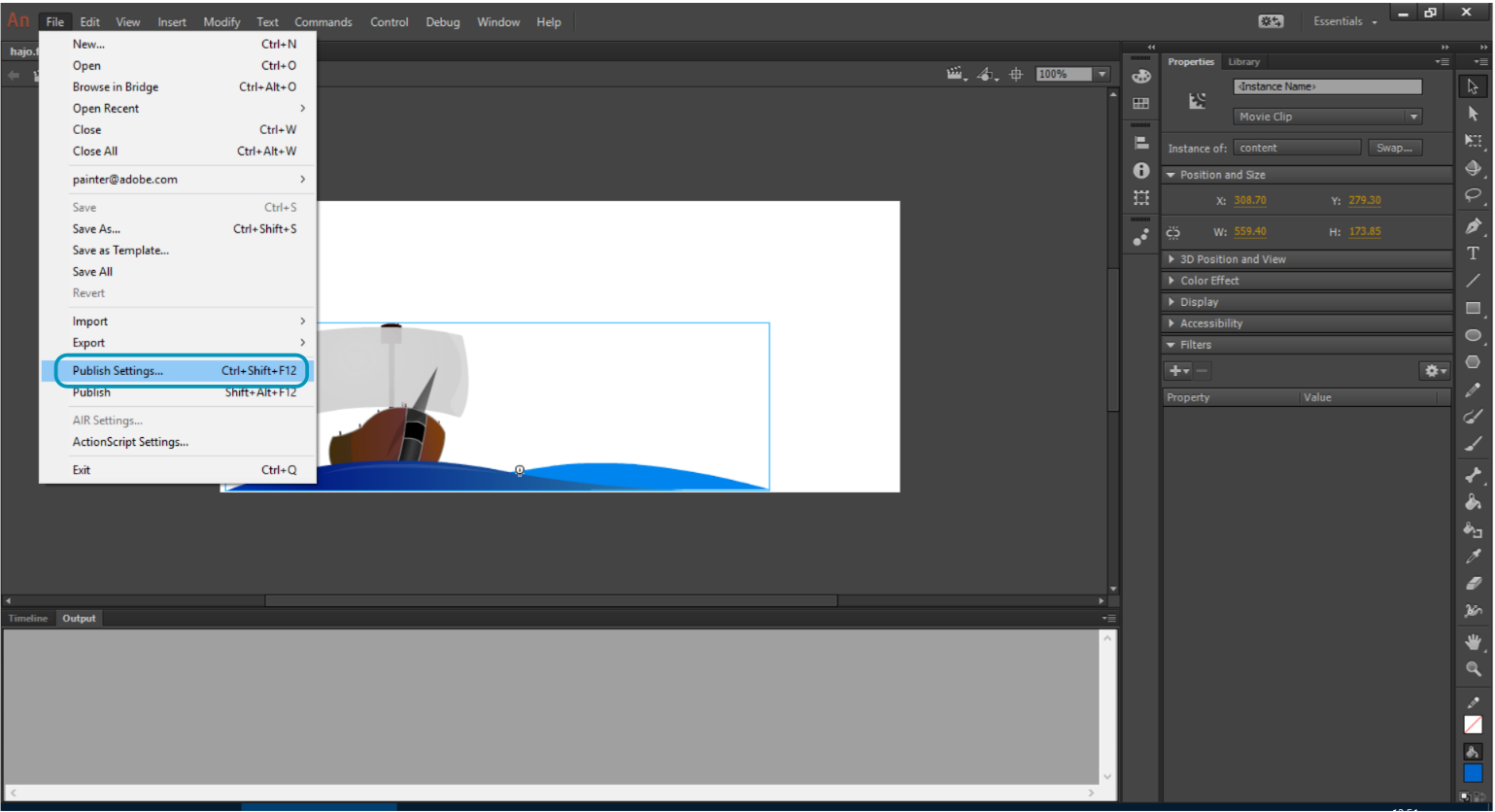Image resolution: width=1495 pixels, height=812 pixels.
Task: Select the Text tool
Action: click(x=1473, y=254)
